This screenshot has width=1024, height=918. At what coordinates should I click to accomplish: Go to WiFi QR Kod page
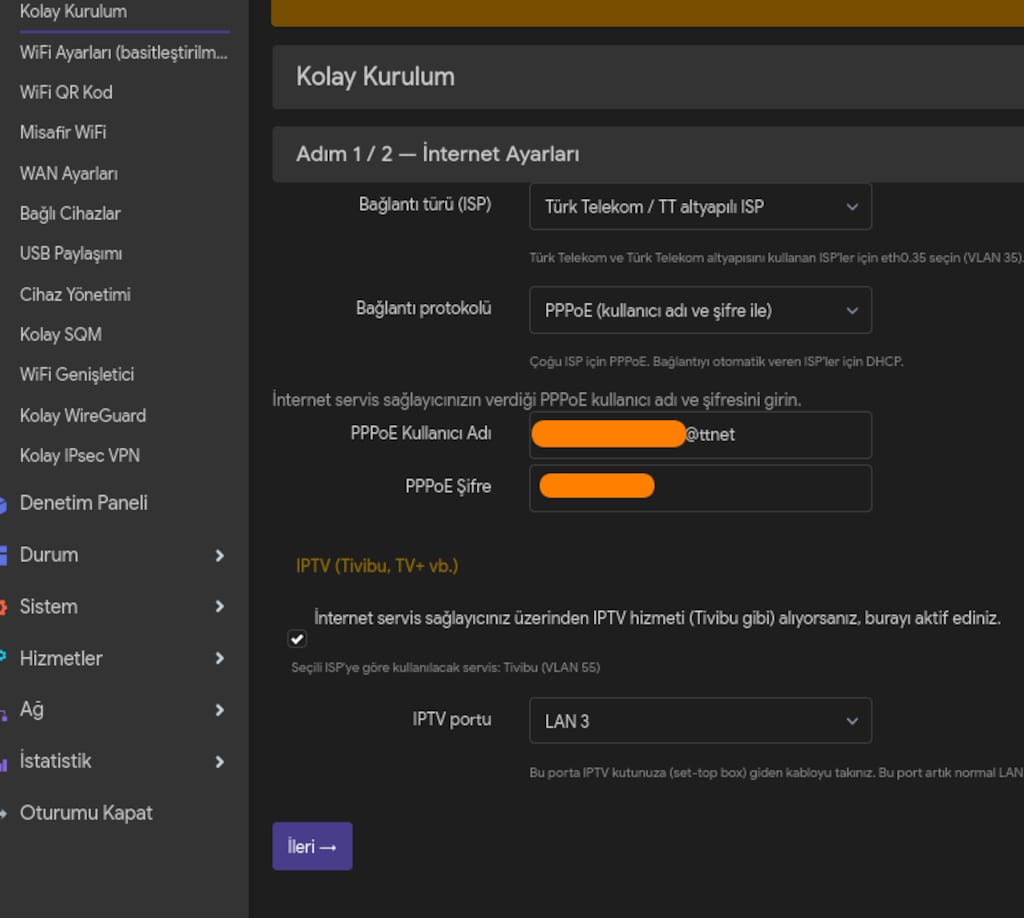[66, 92]
